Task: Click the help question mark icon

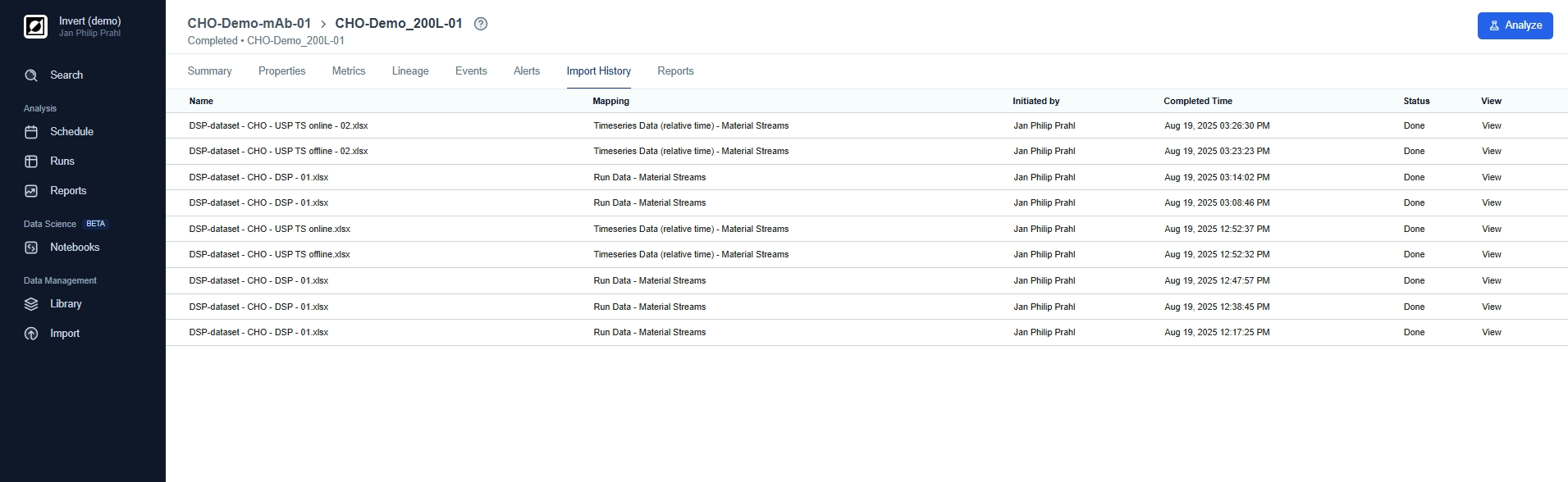Action: pyautogui.click(x=481, y=24)
